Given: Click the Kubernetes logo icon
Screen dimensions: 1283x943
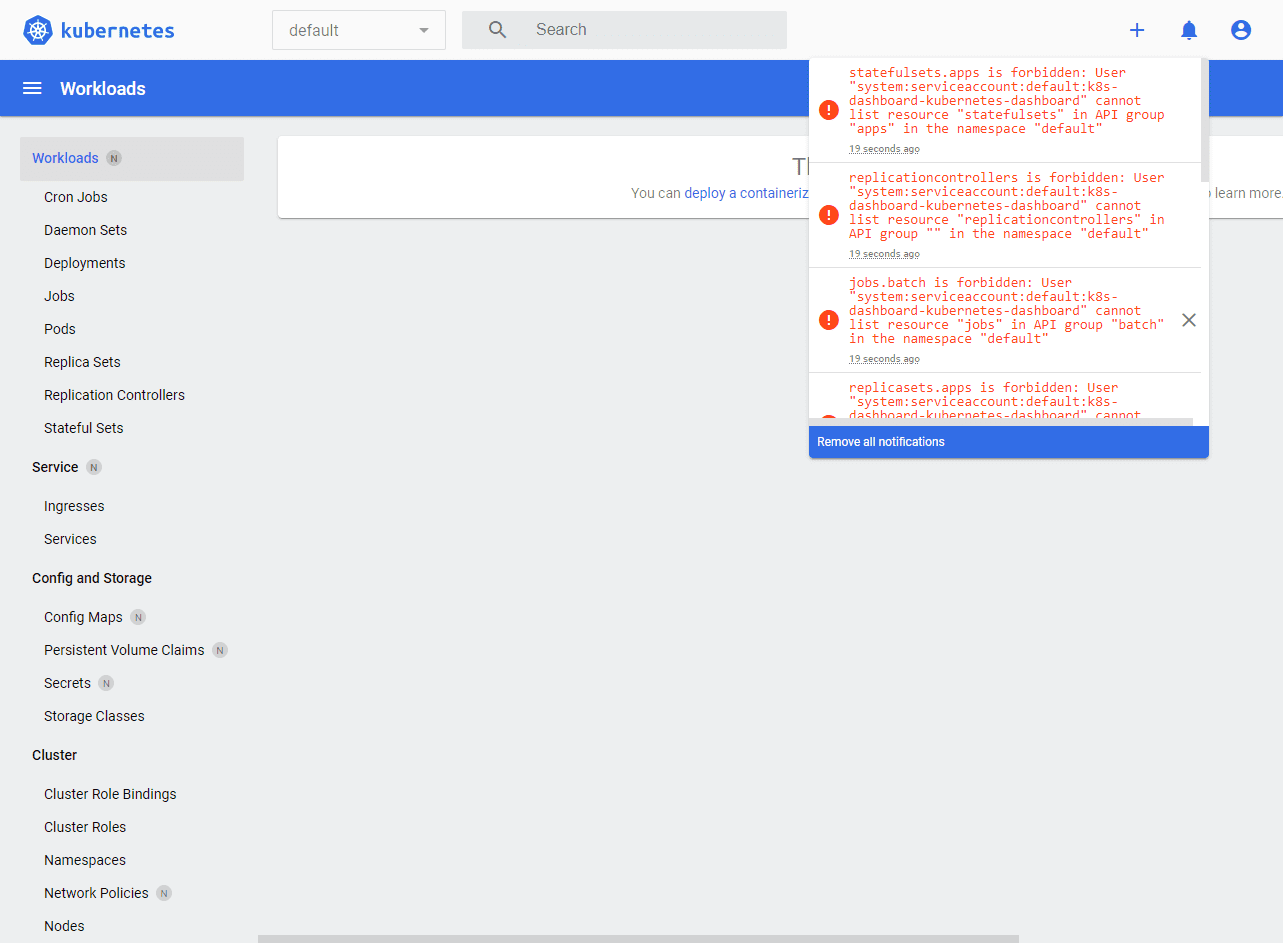Looking at the screenshot, I should 38,30.
